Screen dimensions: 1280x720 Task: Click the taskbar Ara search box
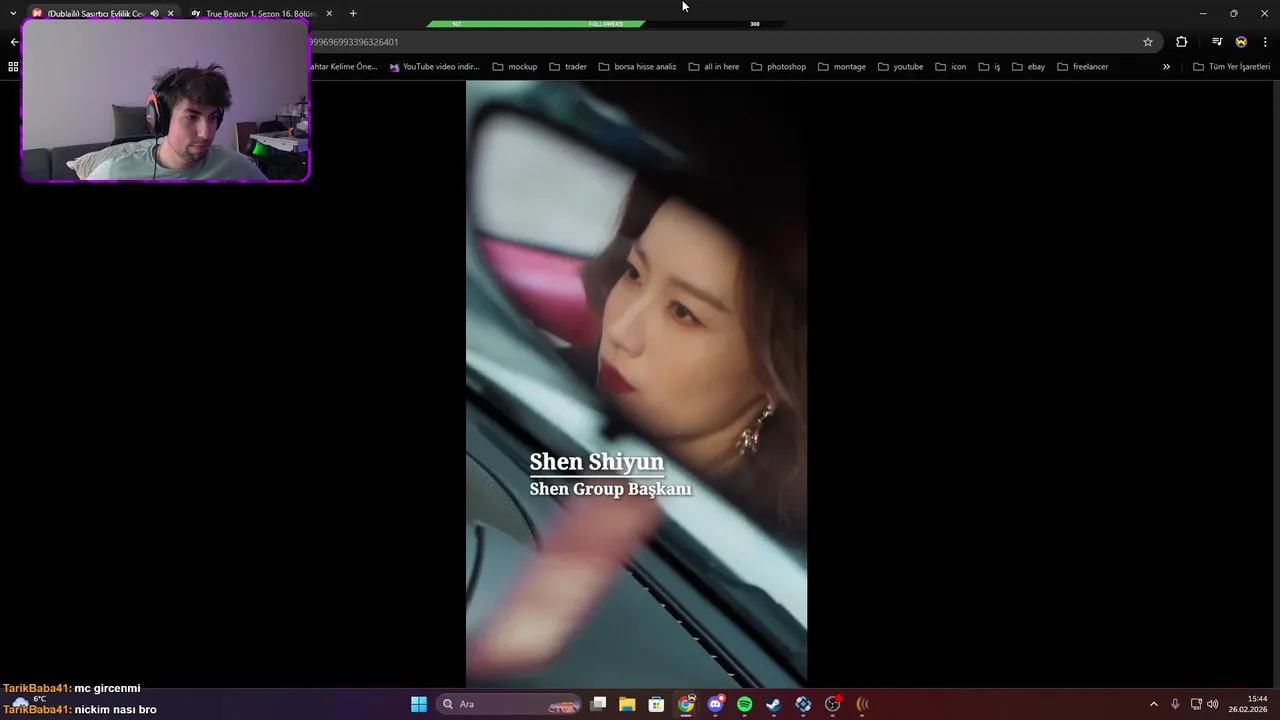(510, 704)
